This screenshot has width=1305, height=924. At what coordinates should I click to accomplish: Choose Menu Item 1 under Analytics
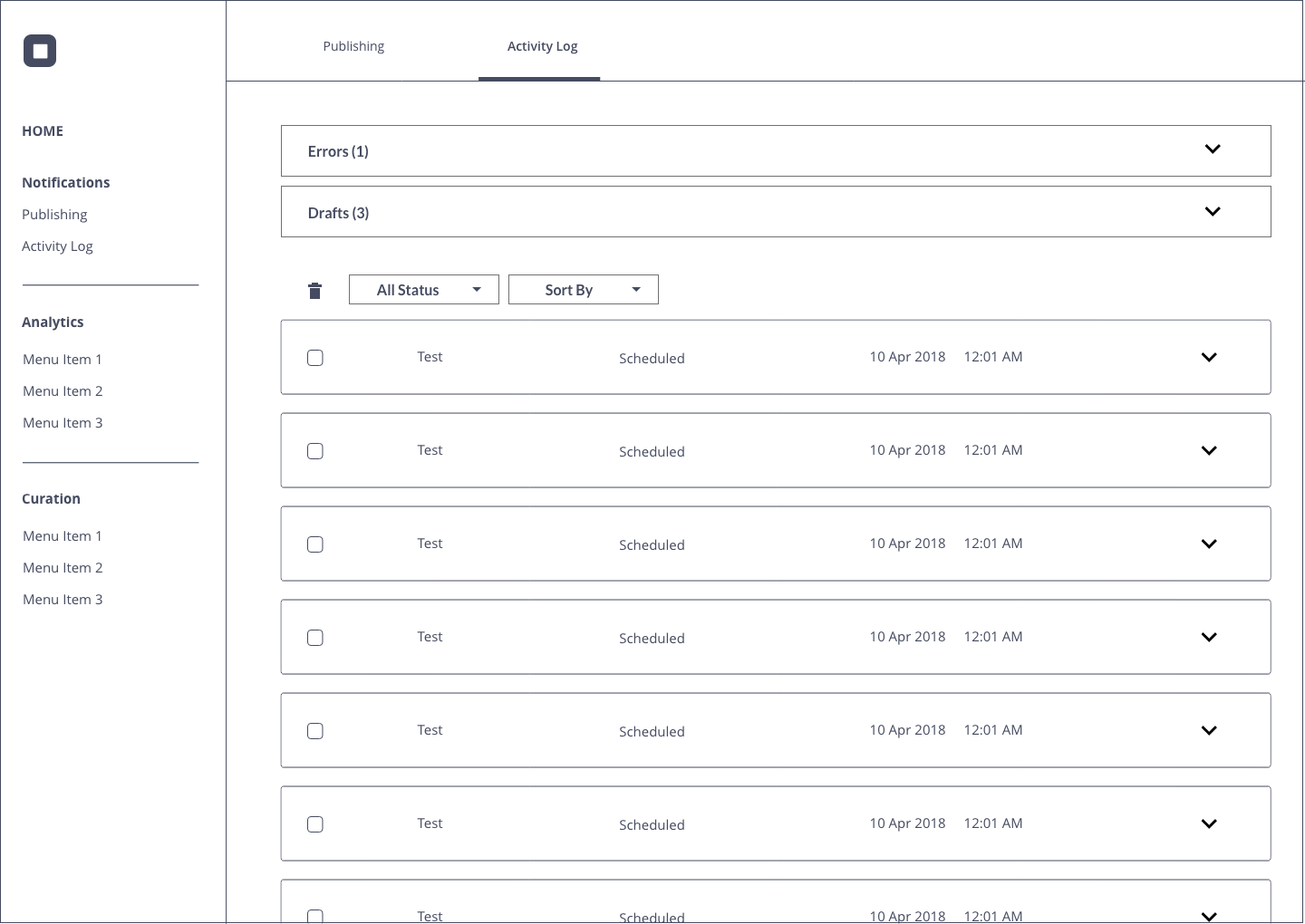point(63,360)
